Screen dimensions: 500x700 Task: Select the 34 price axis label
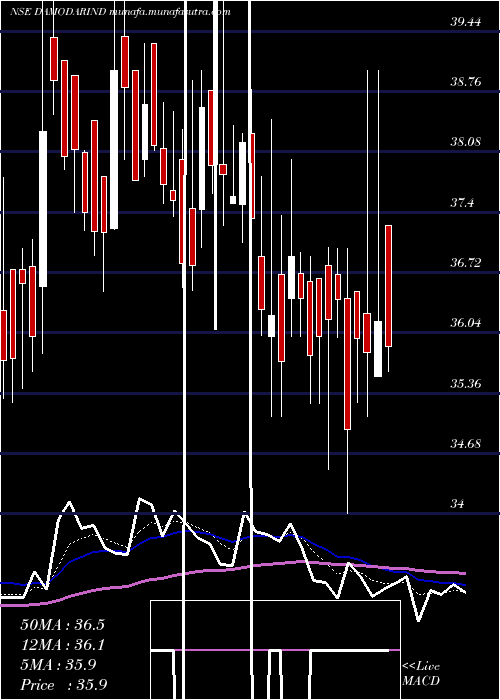(458, 504)
